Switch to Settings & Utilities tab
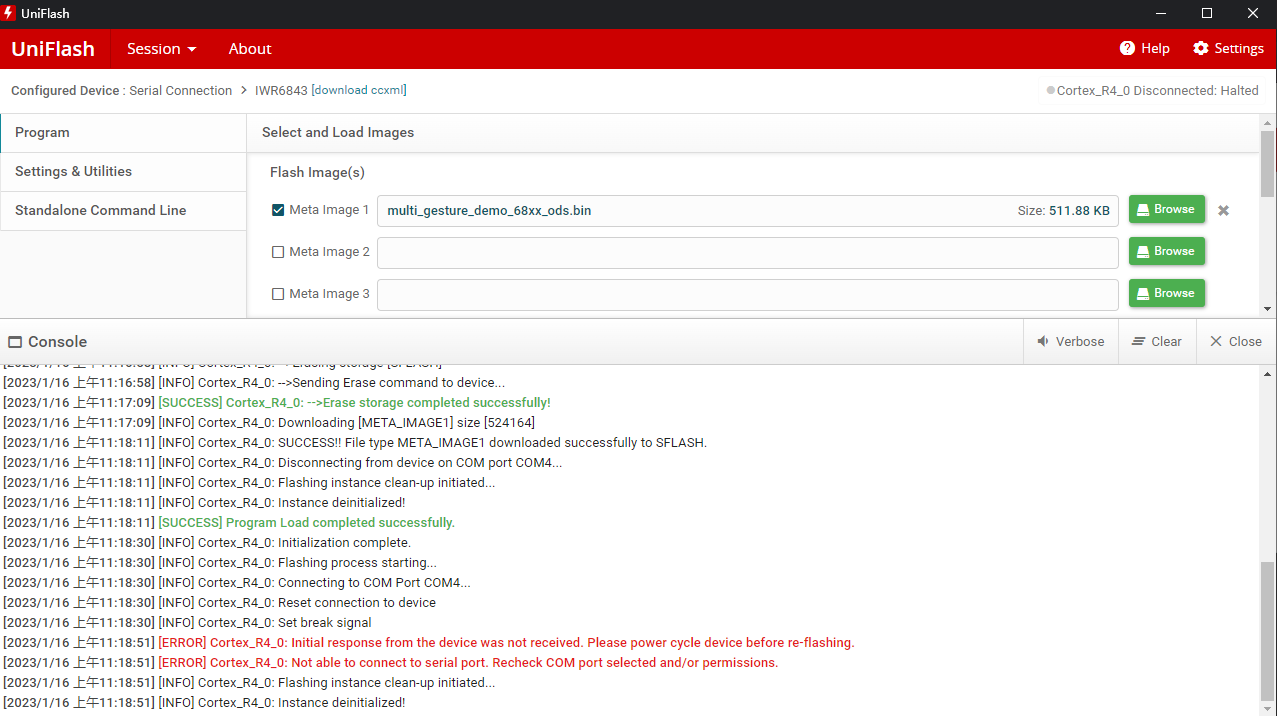1277x716 pixels. (123, 171)
